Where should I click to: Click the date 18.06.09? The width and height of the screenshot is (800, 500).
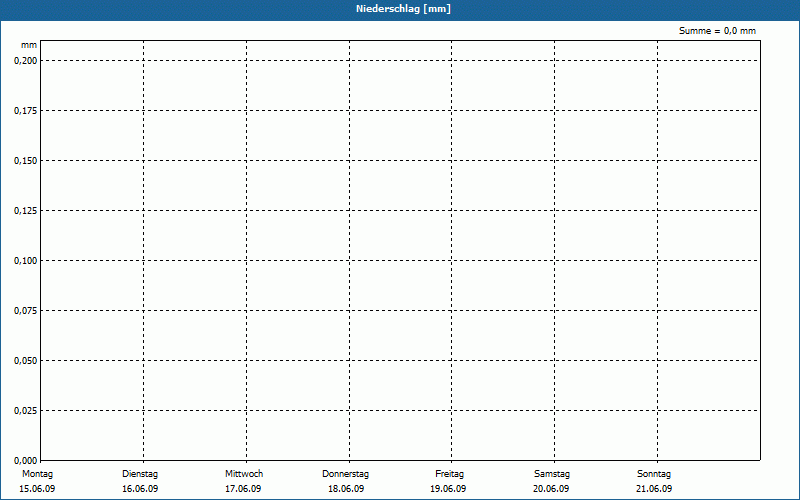tap(346, 489)
